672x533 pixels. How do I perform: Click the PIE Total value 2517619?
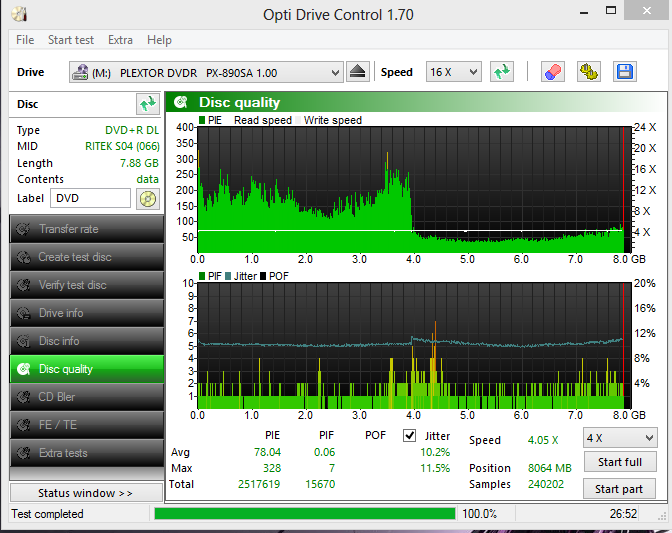[x=259, y=484]
